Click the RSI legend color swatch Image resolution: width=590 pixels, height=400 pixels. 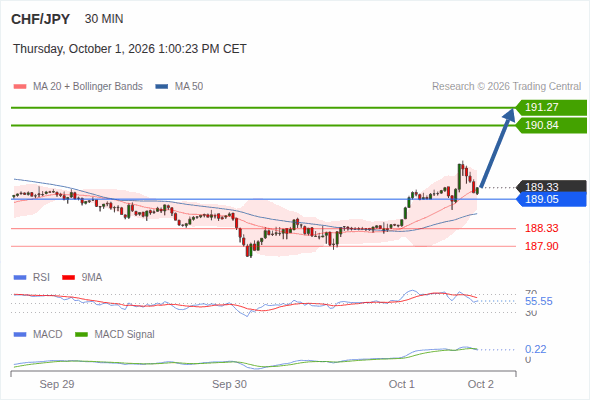[x=20, y=278]
